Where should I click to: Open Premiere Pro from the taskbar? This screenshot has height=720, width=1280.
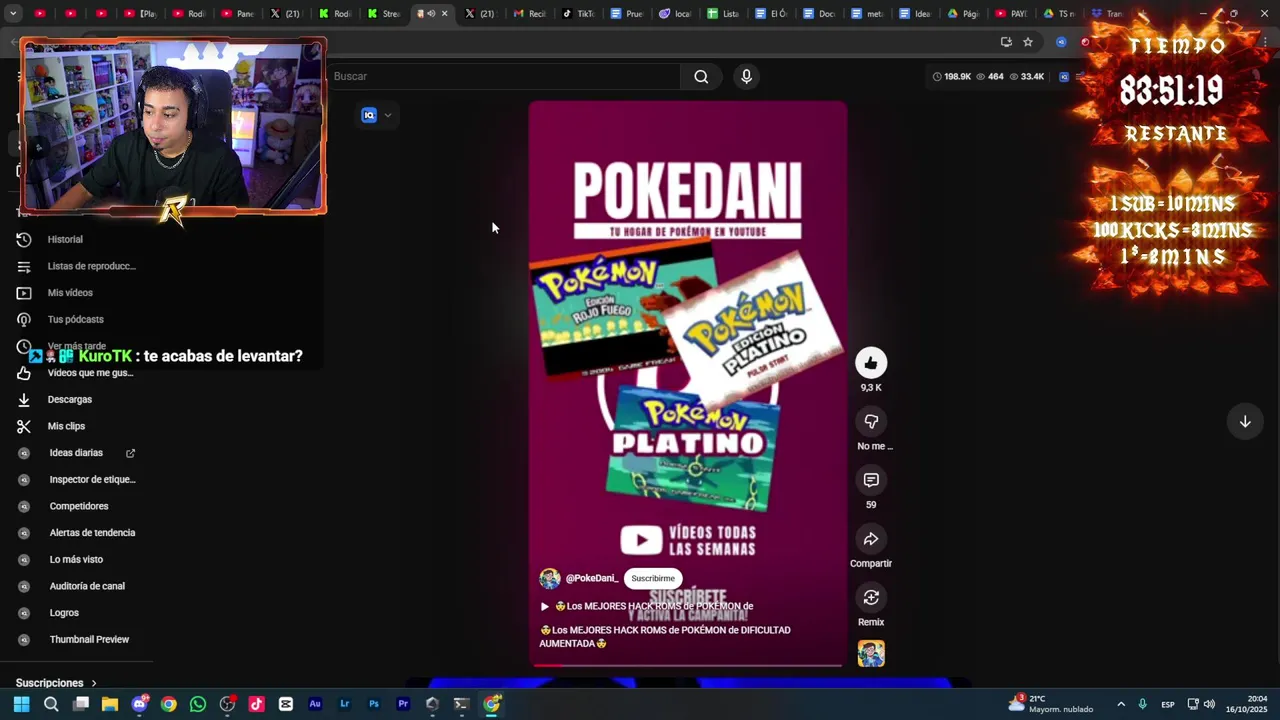(x=403, y=704)
